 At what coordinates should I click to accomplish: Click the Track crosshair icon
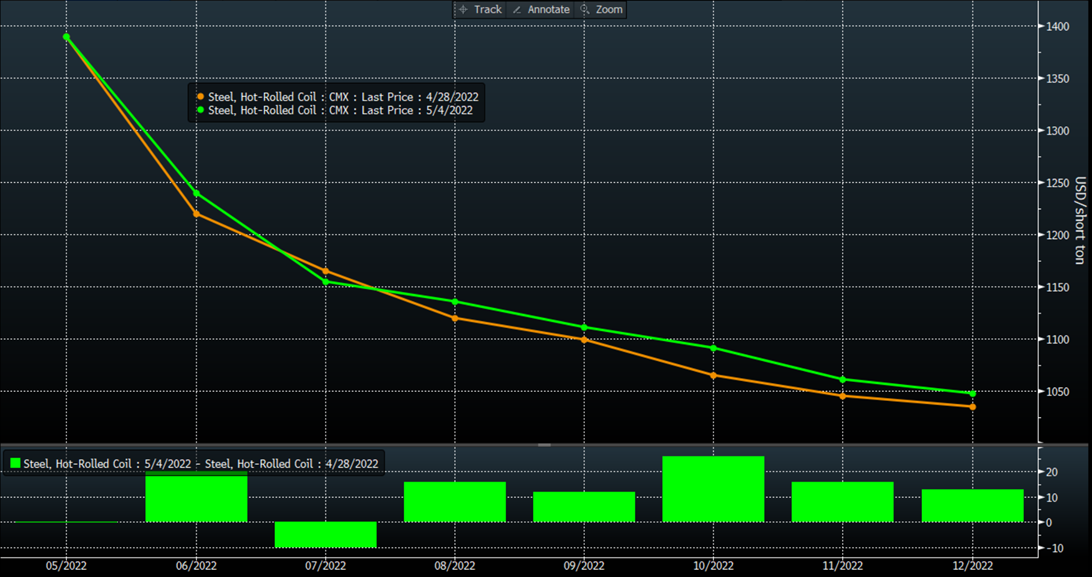pyautogui.click(x=463, y=10)
